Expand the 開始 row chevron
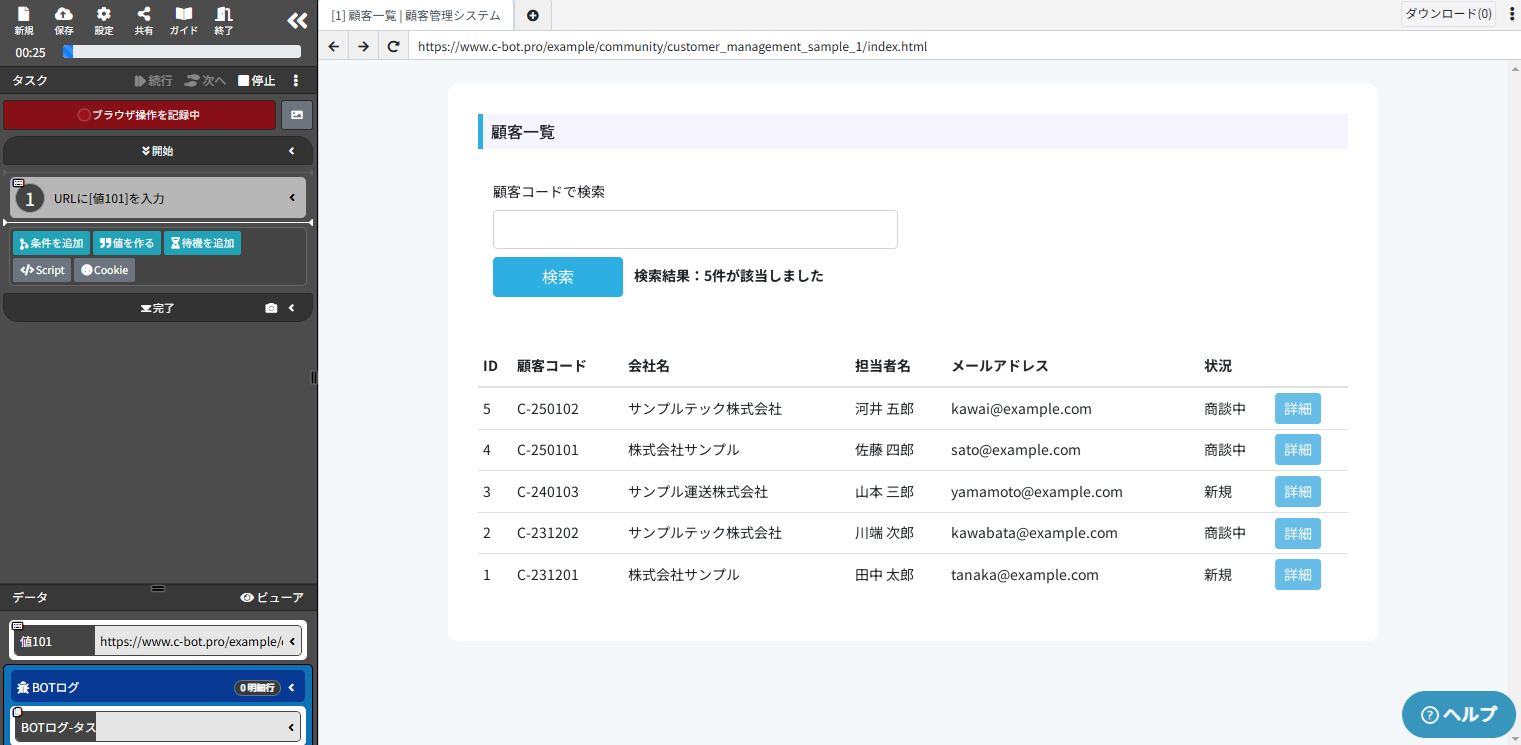 (292, 151)
